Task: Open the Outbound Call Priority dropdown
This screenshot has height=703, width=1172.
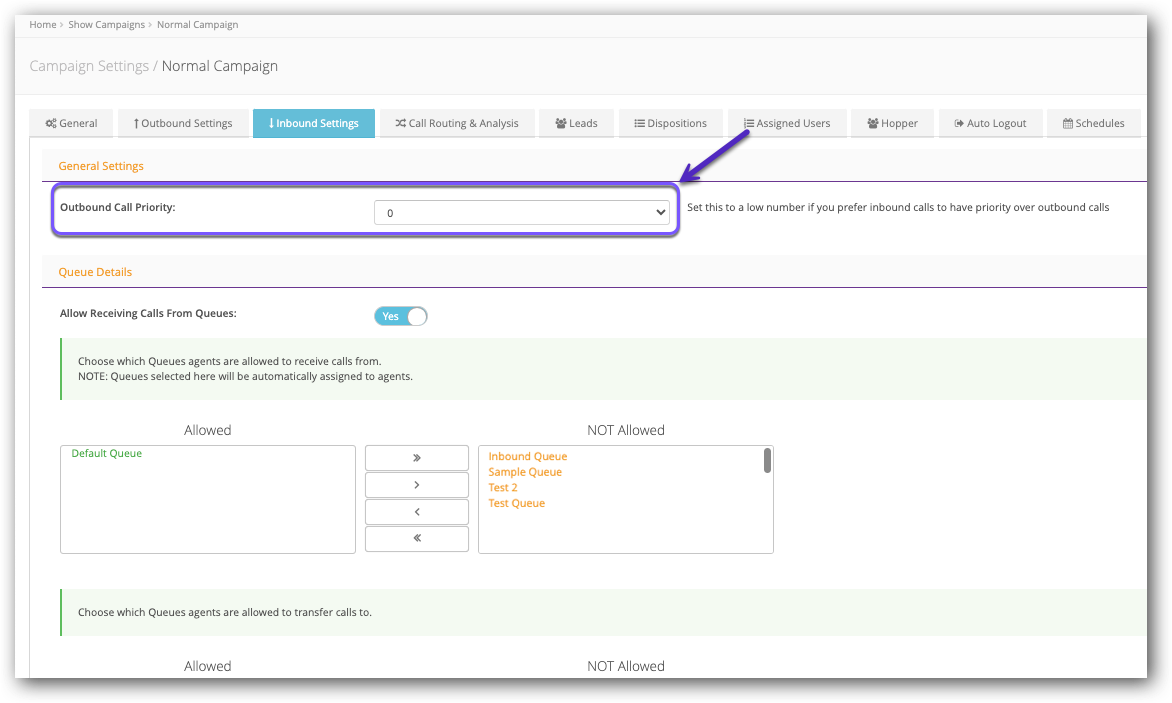Action: pos(522,212)
